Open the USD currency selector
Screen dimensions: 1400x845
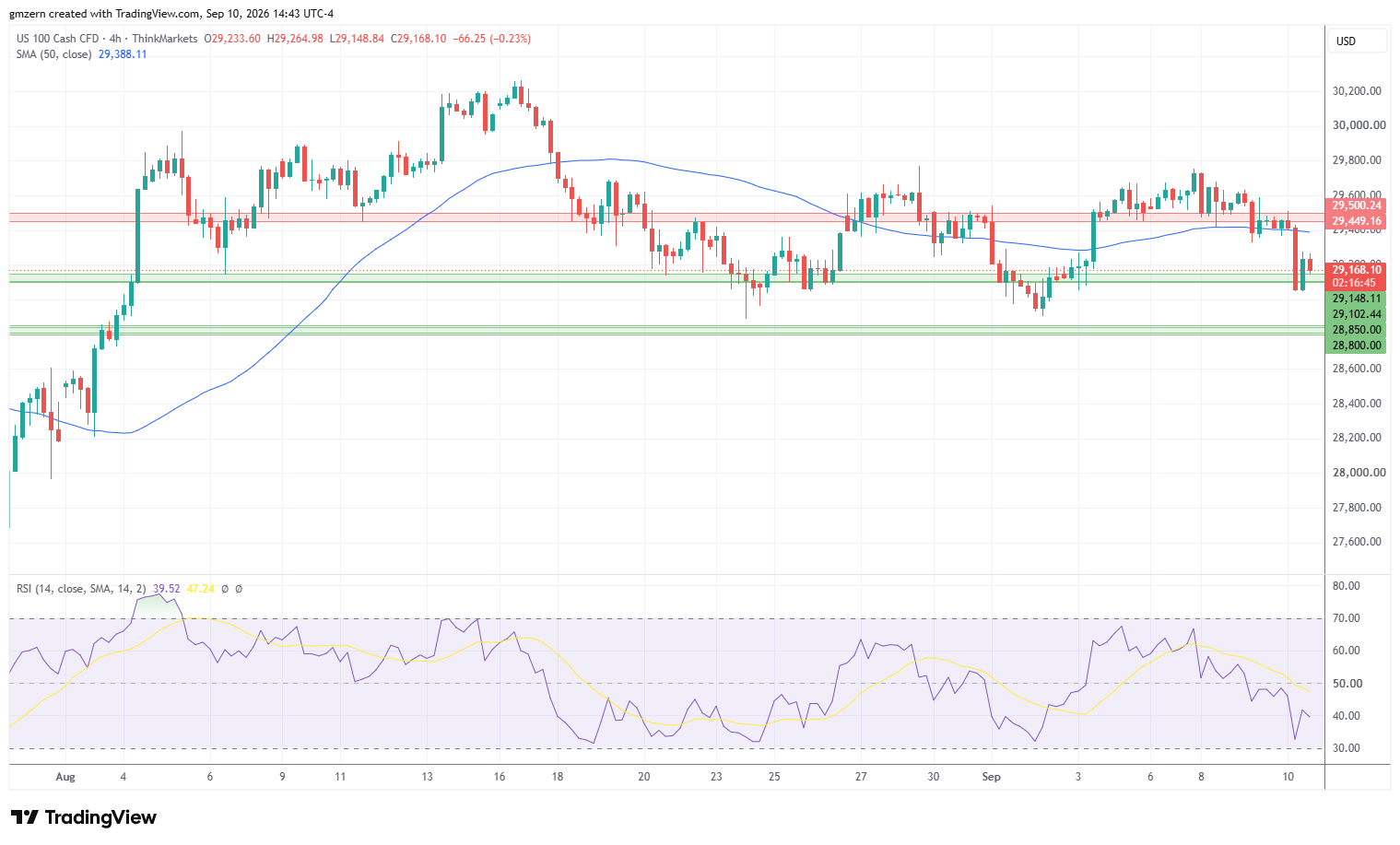click(1356, 41)
